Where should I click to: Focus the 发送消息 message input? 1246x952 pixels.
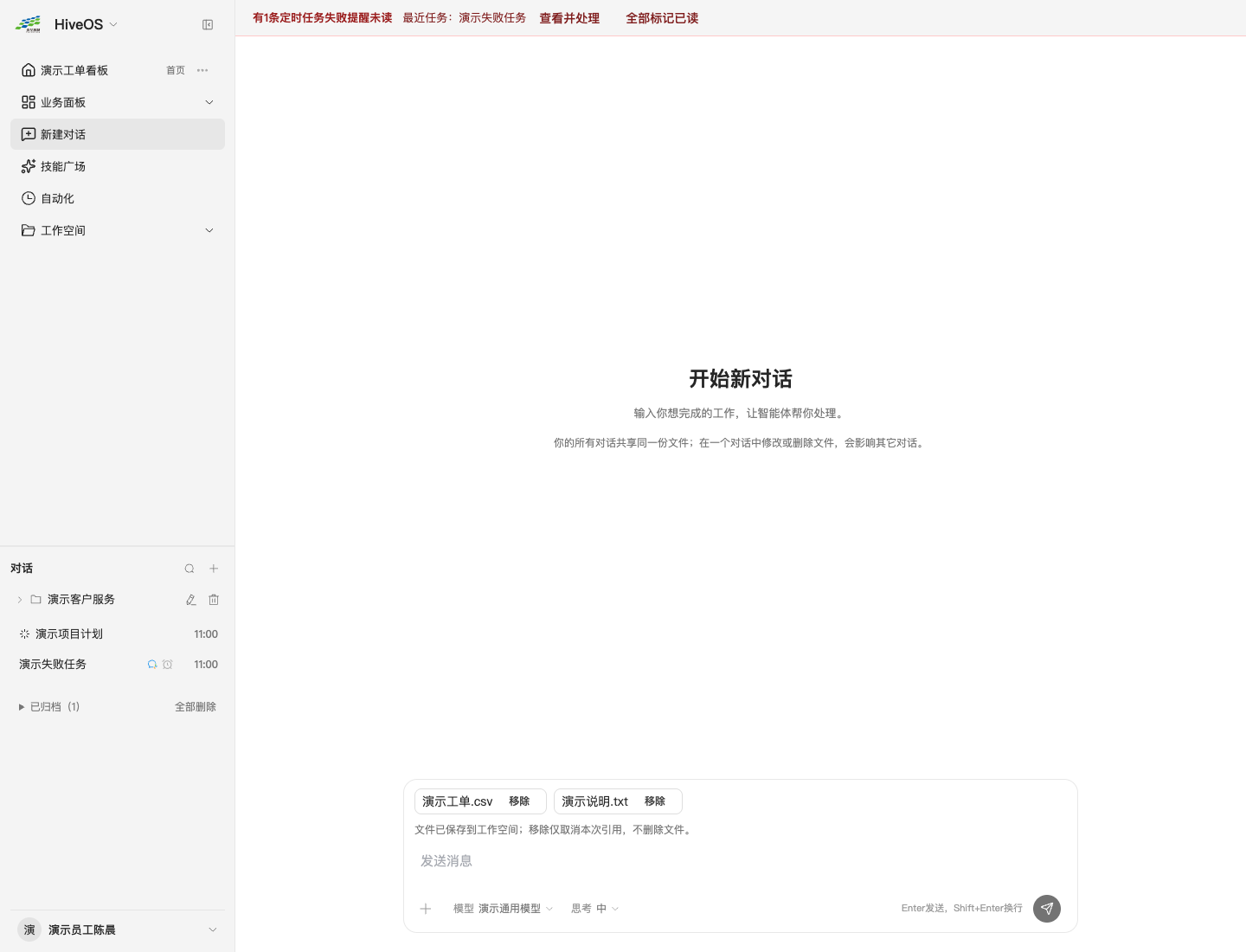(x=740, y=861)
